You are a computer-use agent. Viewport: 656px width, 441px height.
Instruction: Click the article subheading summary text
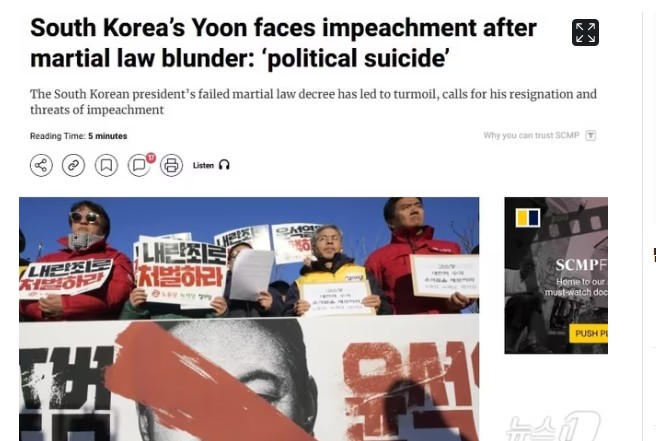tap(313, 102)
